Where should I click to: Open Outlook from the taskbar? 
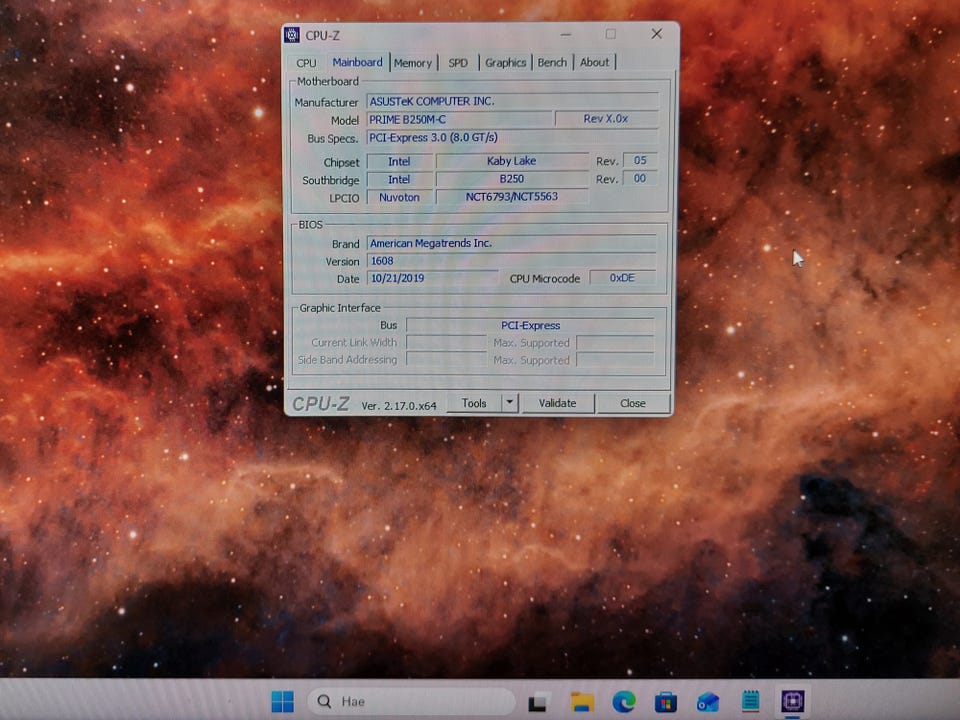click(x=708, y=702)
